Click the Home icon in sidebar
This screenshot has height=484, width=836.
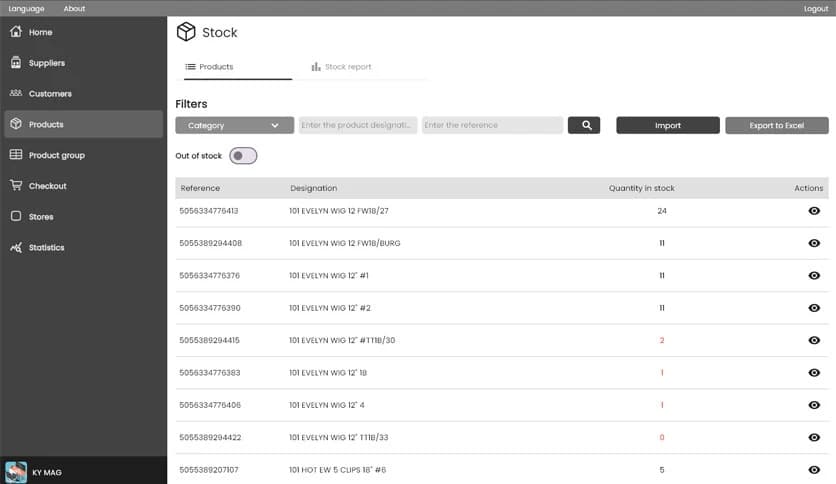[16, 32]
